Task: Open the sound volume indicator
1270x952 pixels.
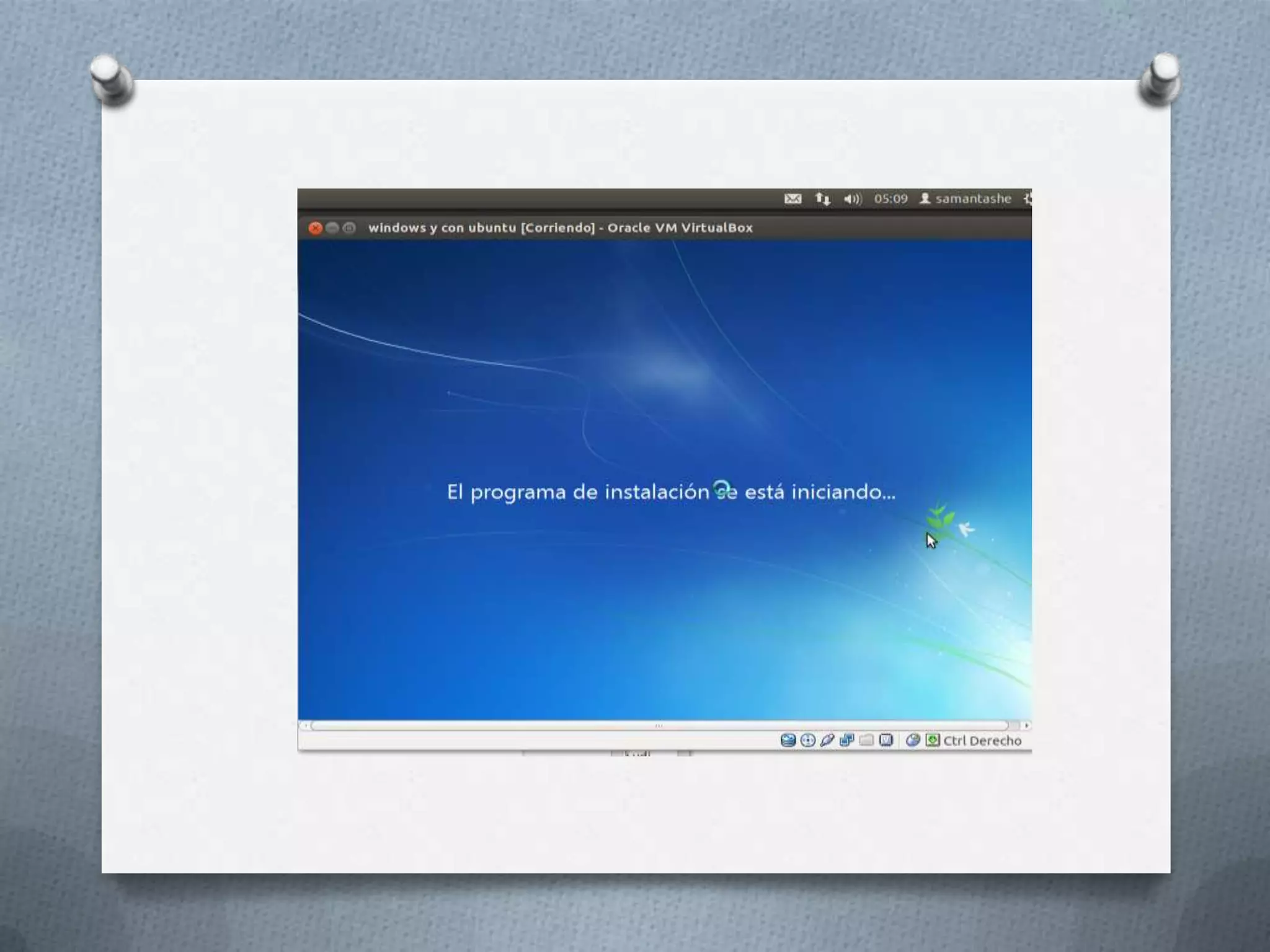Action: 853,199
